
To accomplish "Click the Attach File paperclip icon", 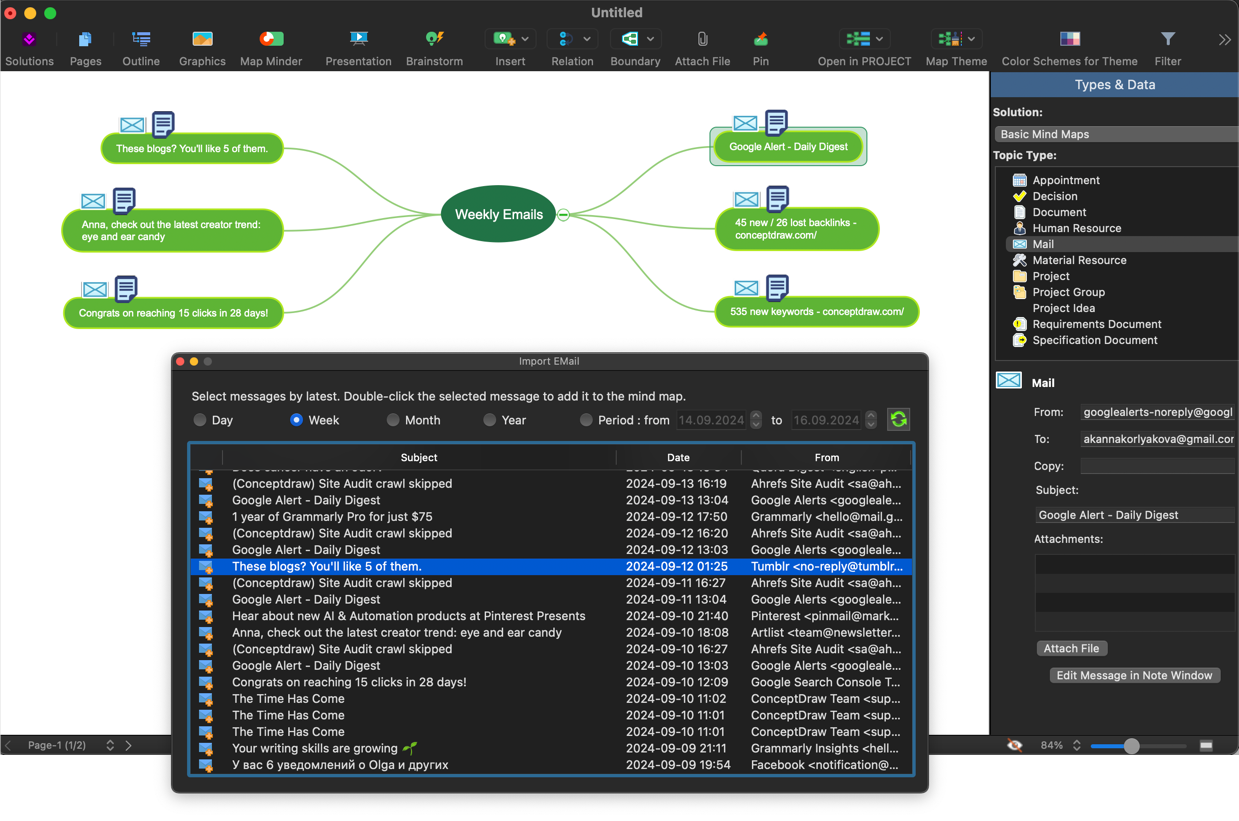I will pos(702,40).
